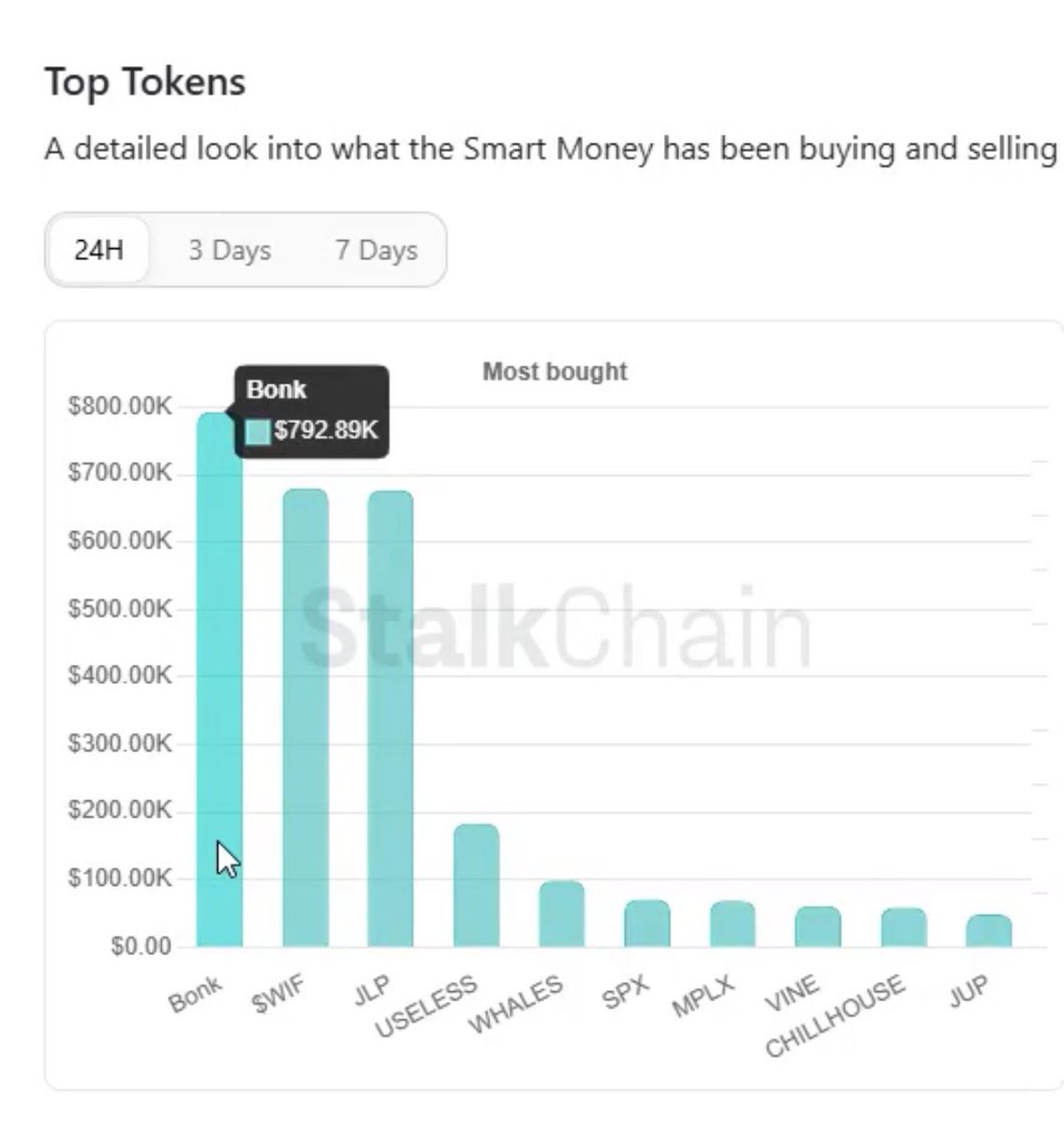Click the MPLX bar
The height and width of the screenshot is (1124, 1064).
732,924
